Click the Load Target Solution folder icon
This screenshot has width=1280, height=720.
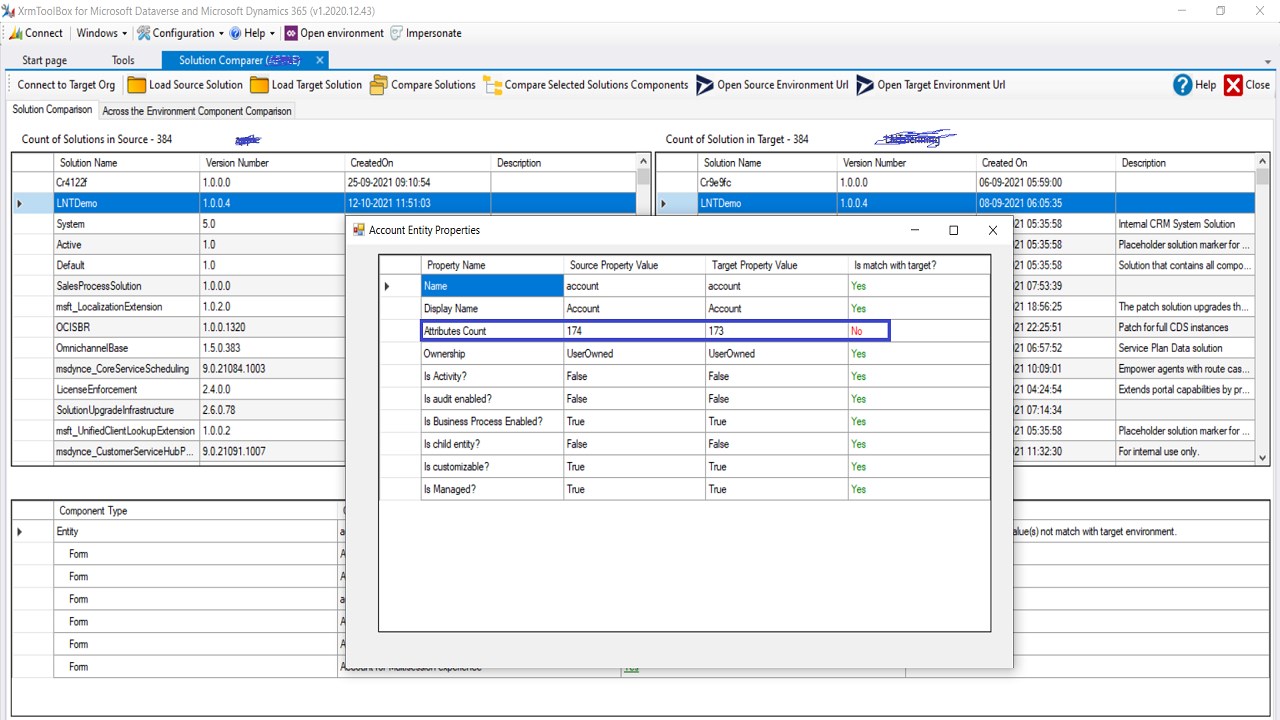tap(259, 85)
